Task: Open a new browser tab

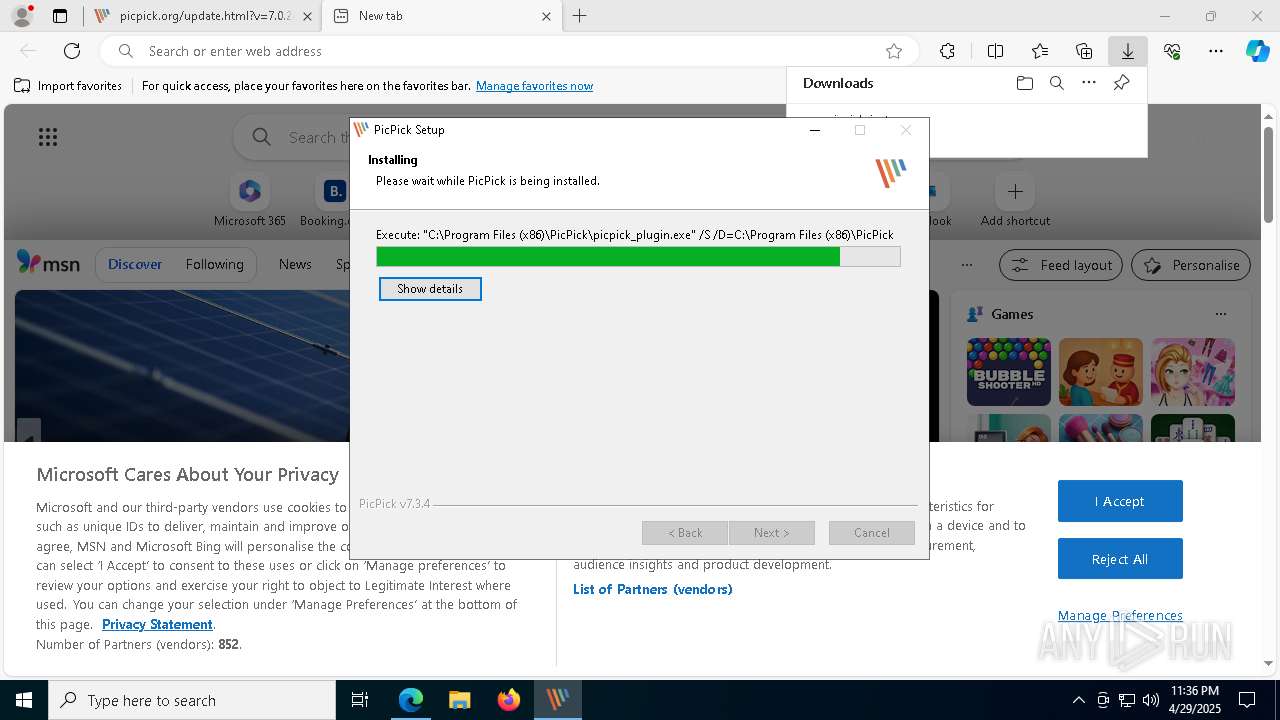Action: point(579,16)
